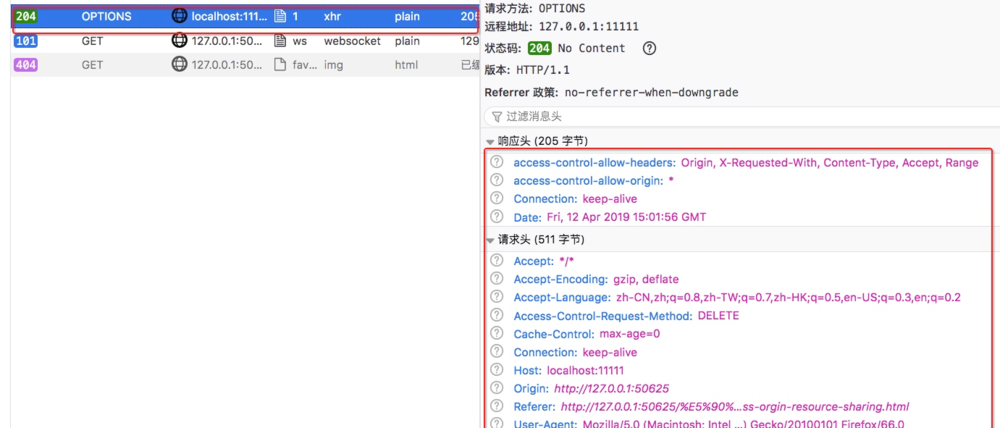Click globe icon in the 404 request row

pos(180,64)
